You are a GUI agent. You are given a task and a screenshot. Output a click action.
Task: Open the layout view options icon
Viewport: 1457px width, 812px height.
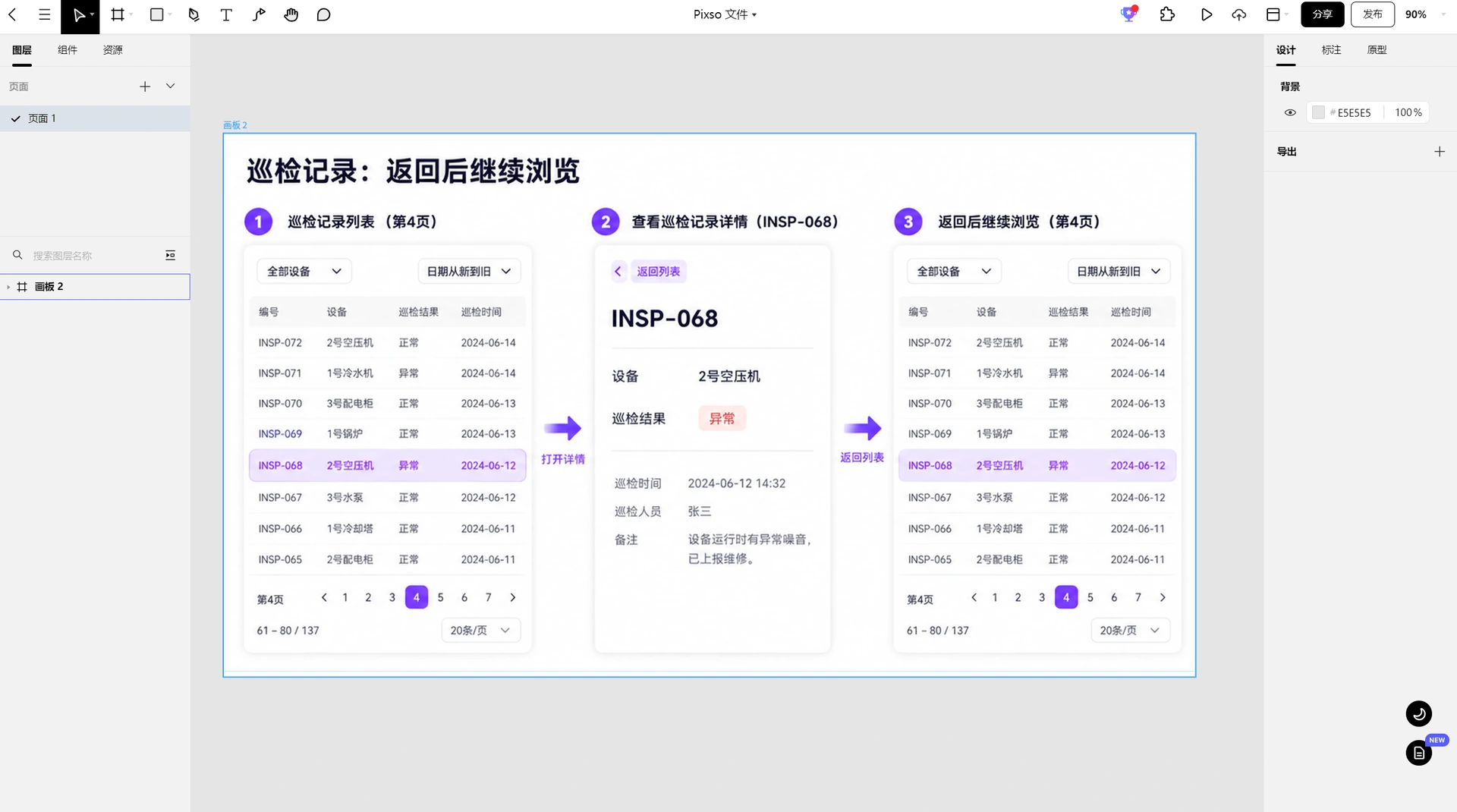point(1273,14)
